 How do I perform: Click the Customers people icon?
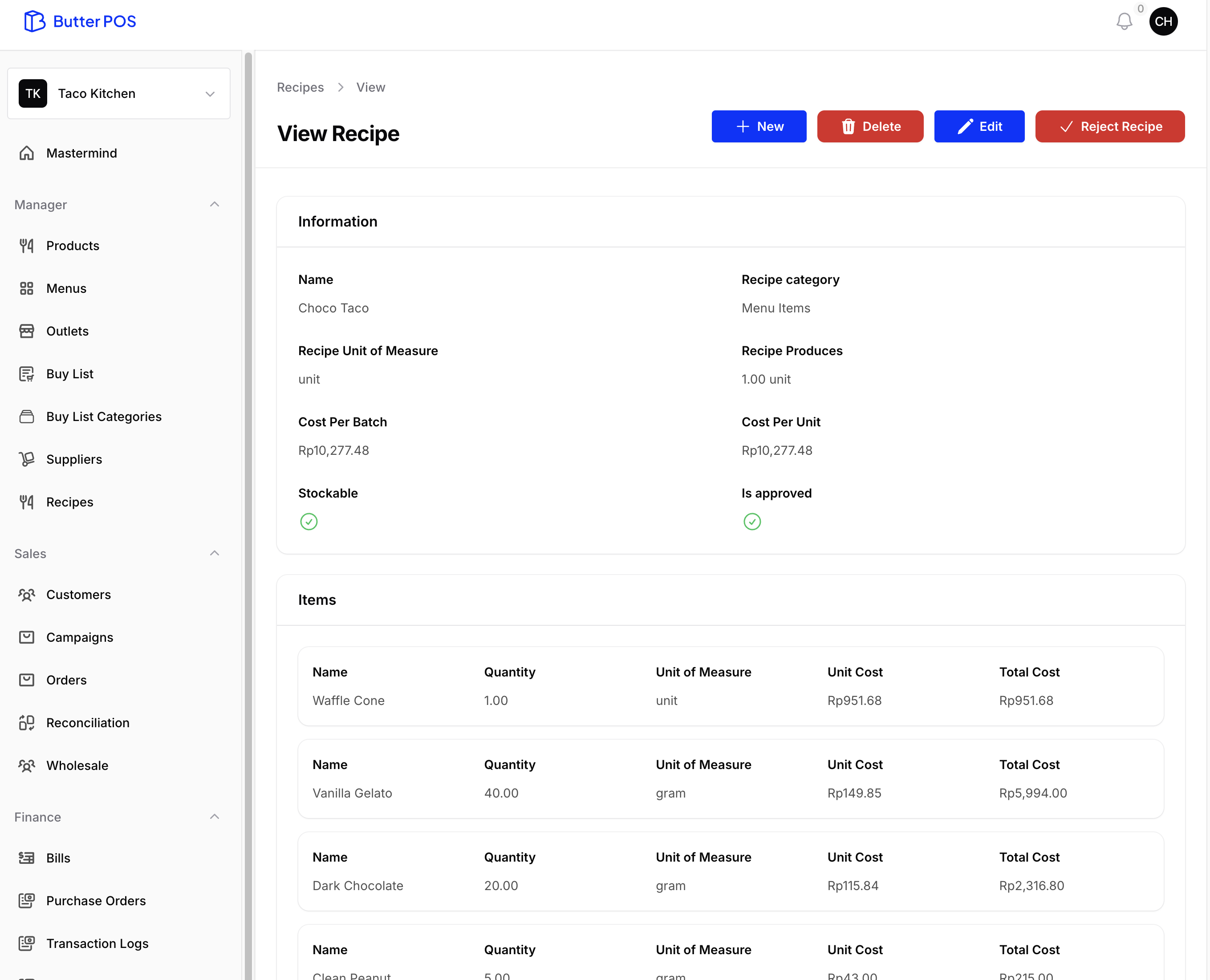(x=27, y=595)
